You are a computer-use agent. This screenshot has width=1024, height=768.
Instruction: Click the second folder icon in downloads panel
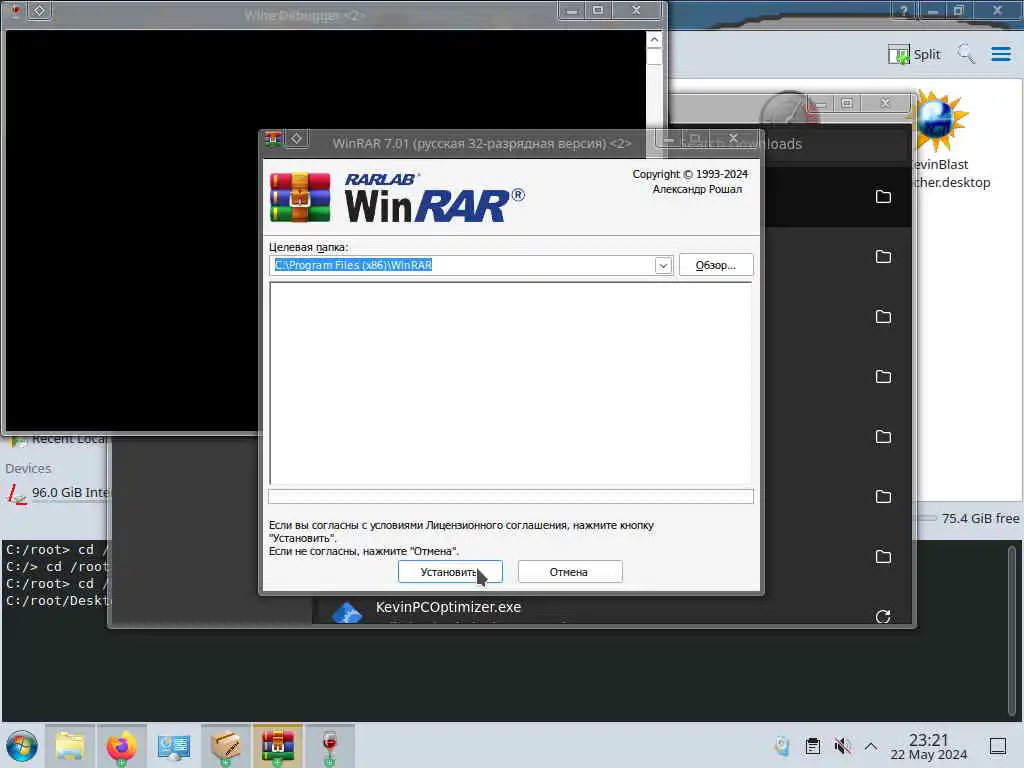pyautogui.click(x=883, y=257)
